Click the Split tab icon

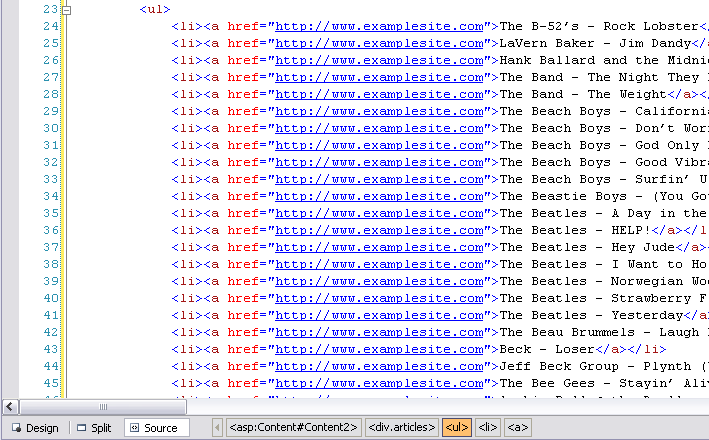82,427
